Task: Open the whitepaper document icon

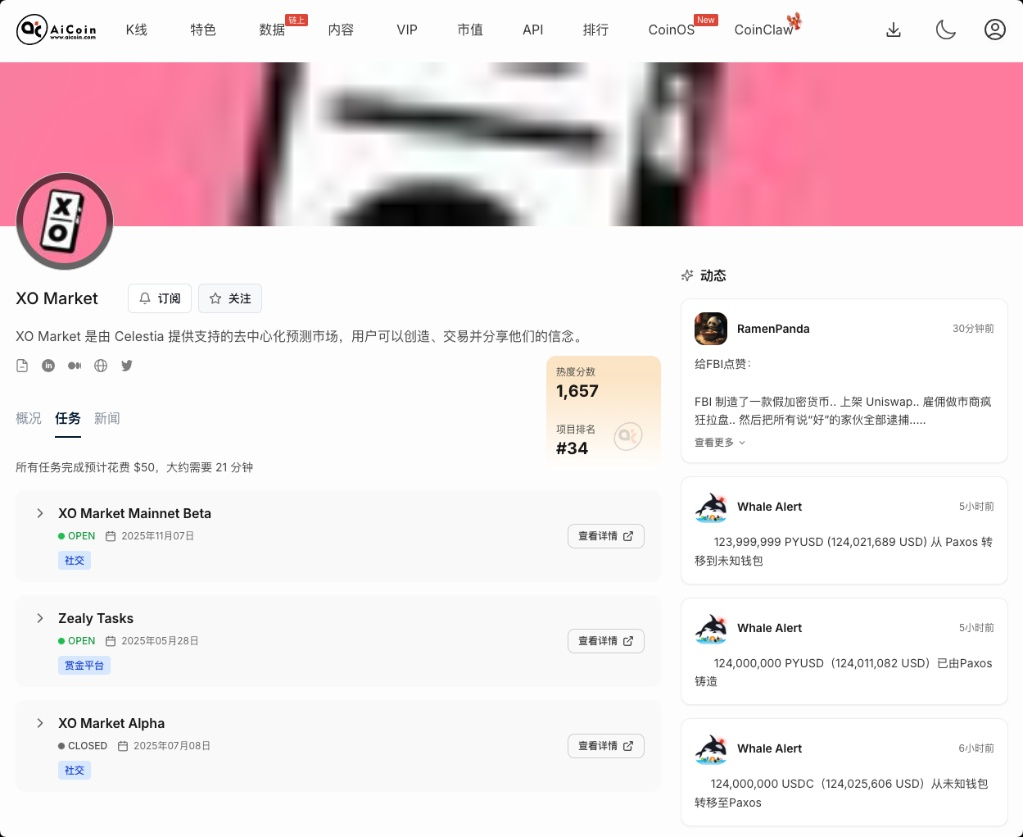Action: [x=22, y=365]
